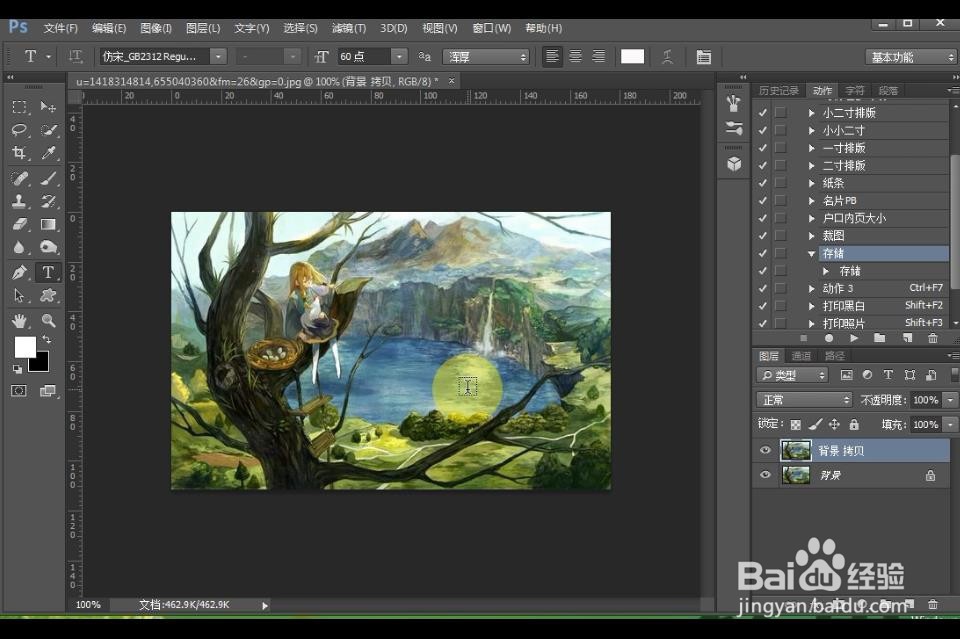The width and height of the screenshot is (960, 639).
Task: Expand the 一寸排版 action
Action: click(812, 148)
